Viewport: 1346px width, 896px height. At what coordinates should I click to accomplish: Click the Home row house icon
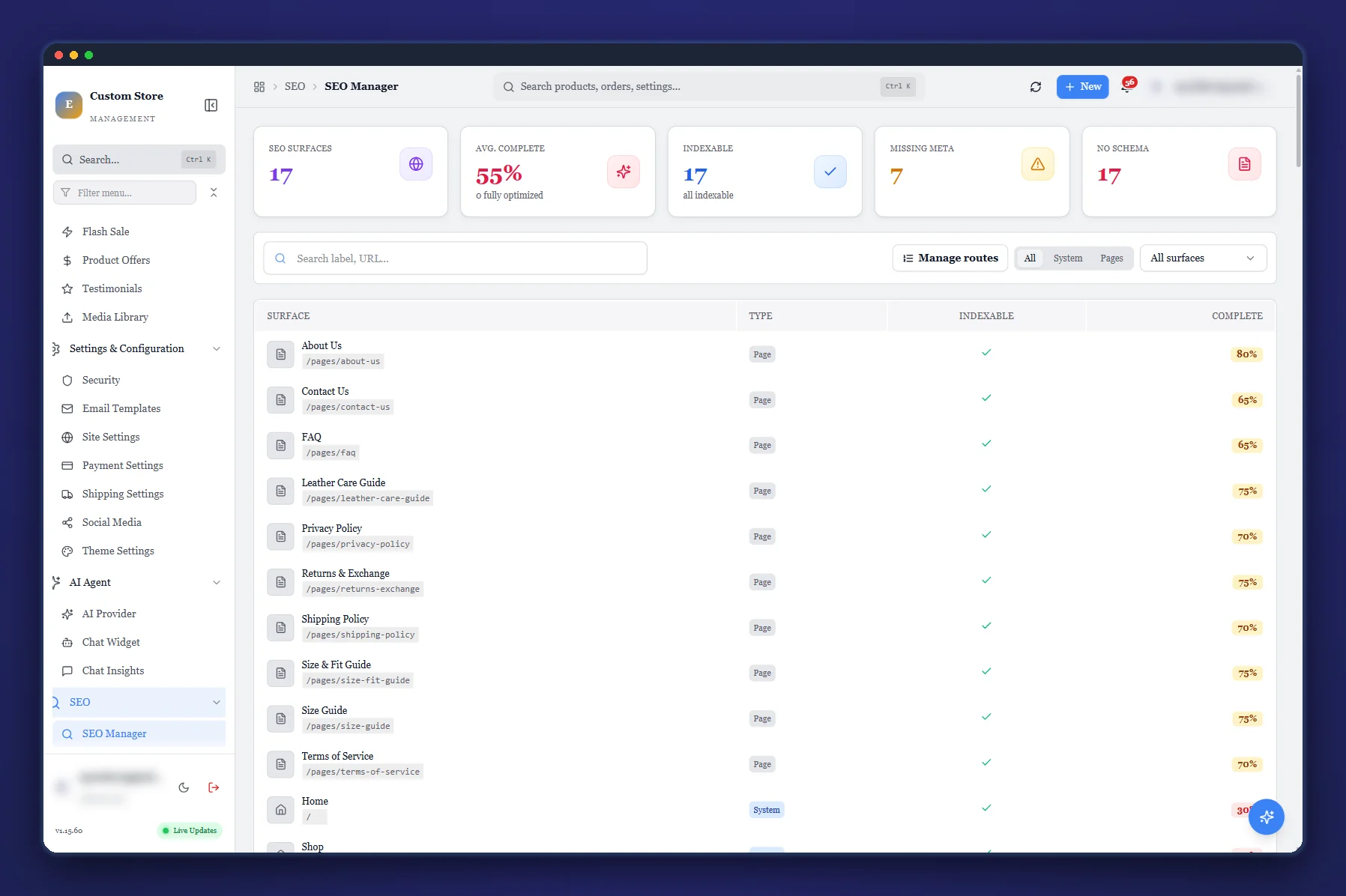[280, 810]
